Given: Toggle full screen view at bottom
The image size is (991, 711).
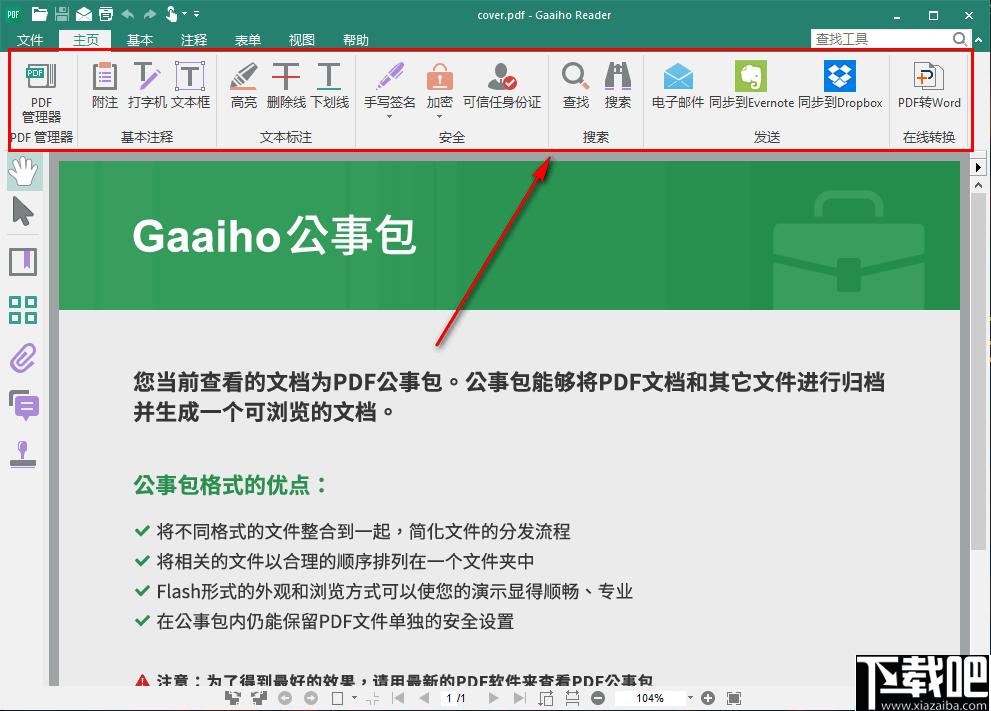Looking at the screenshot, I should point(734,698).
